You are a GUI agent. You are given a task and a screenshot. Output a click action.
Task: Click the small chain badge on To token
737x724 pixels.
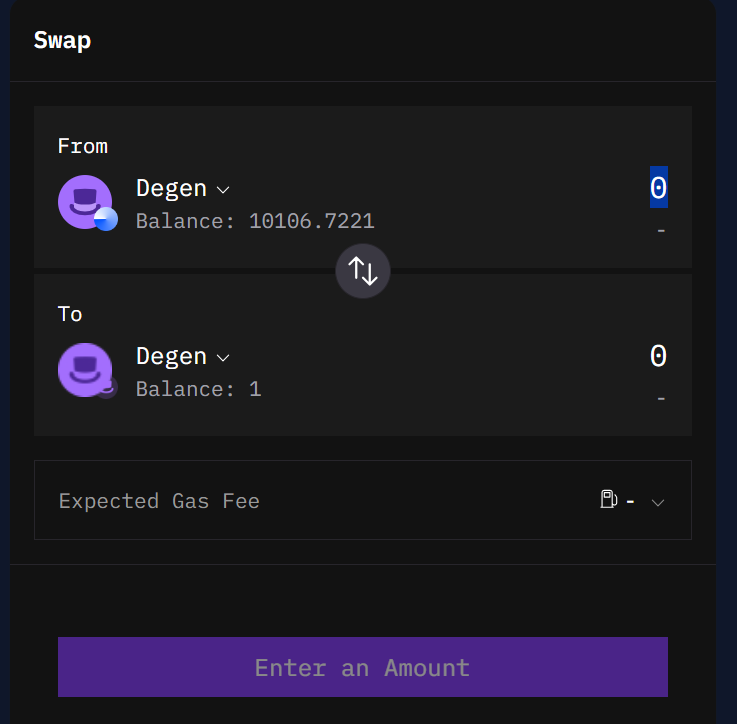pyautogui.click(x=107, y=388)
